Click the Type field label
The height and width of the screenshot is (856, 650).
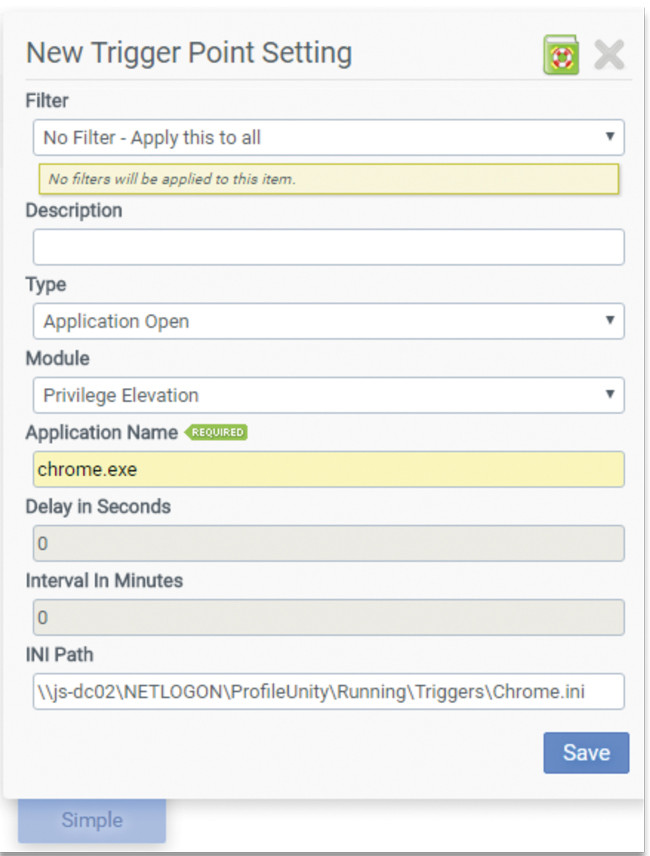[x=46, y=285]
